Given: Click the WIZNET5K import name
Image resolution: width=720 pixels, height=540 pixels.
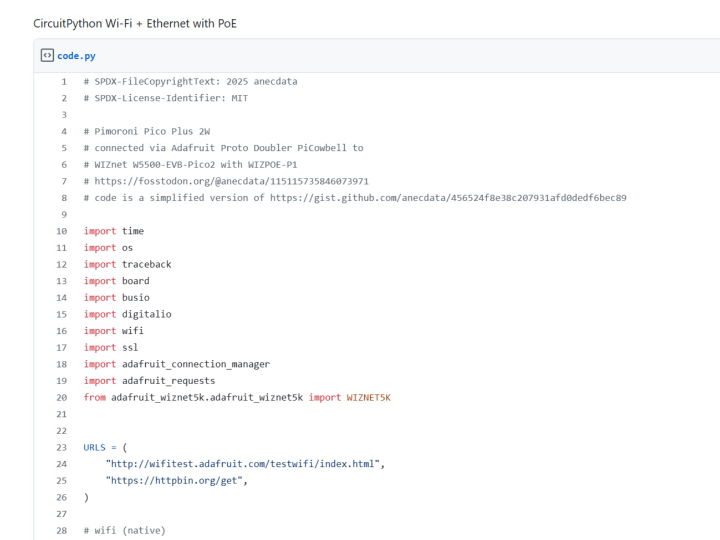Looking at the screenshot, I should coord(368,397).
